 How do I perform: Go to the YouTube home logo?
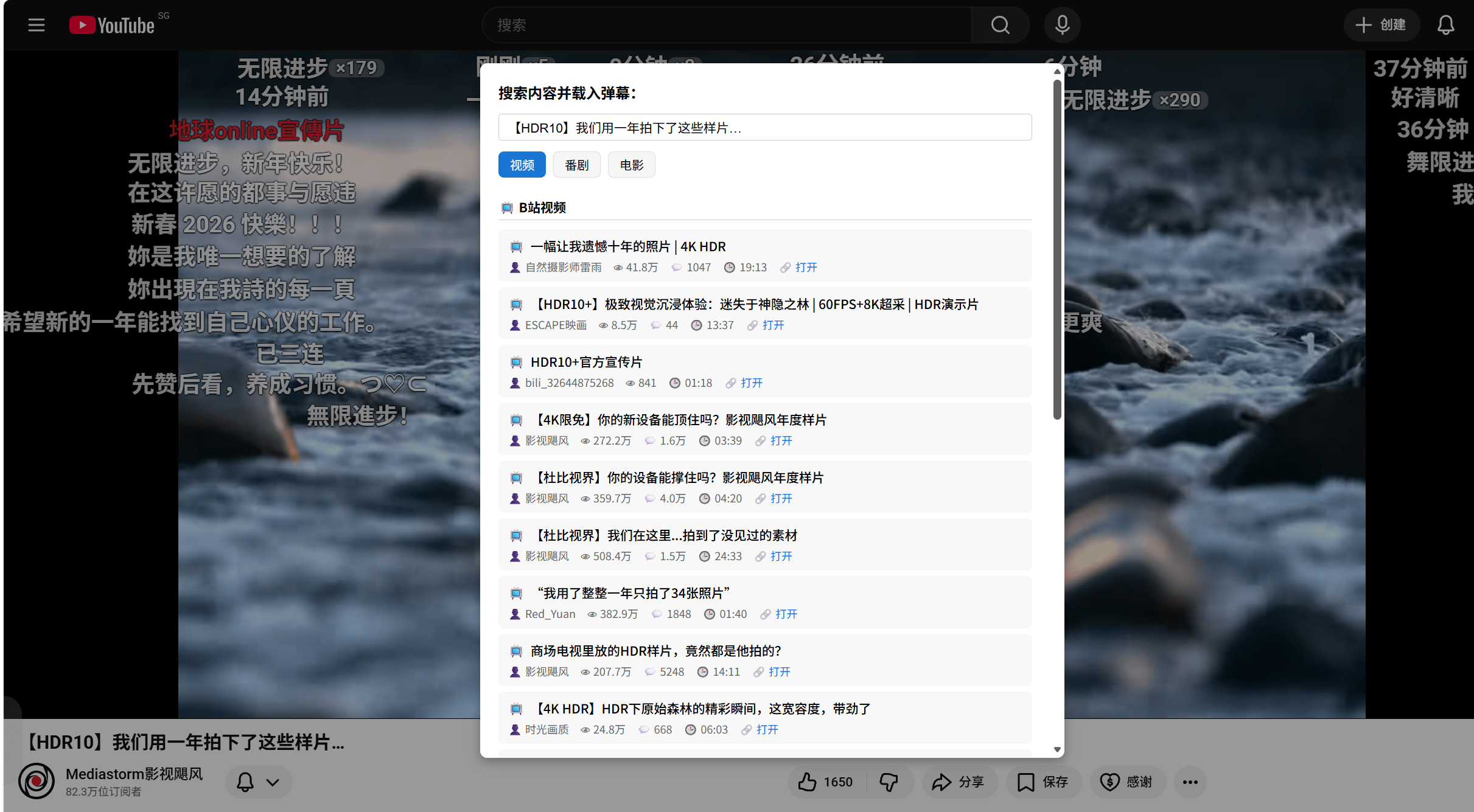pos(112,25)
